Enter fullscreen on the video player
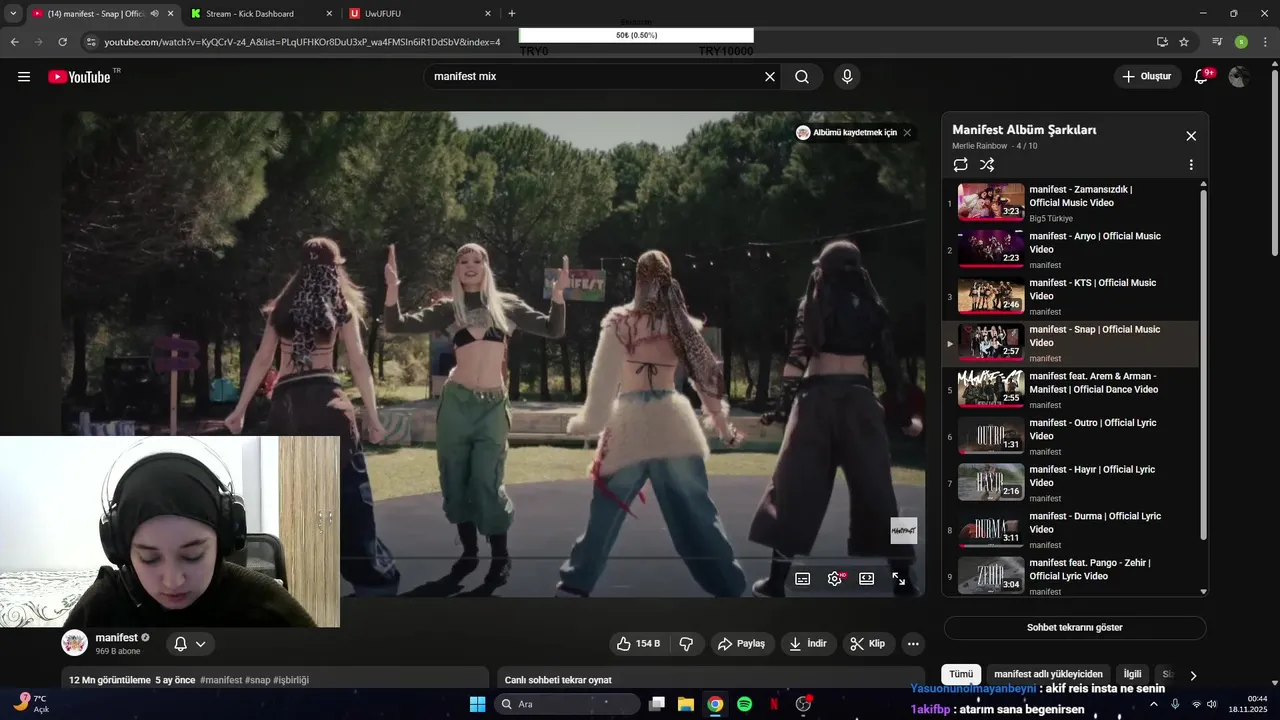Screen dimensions: 1280x720 coord(899,578)
